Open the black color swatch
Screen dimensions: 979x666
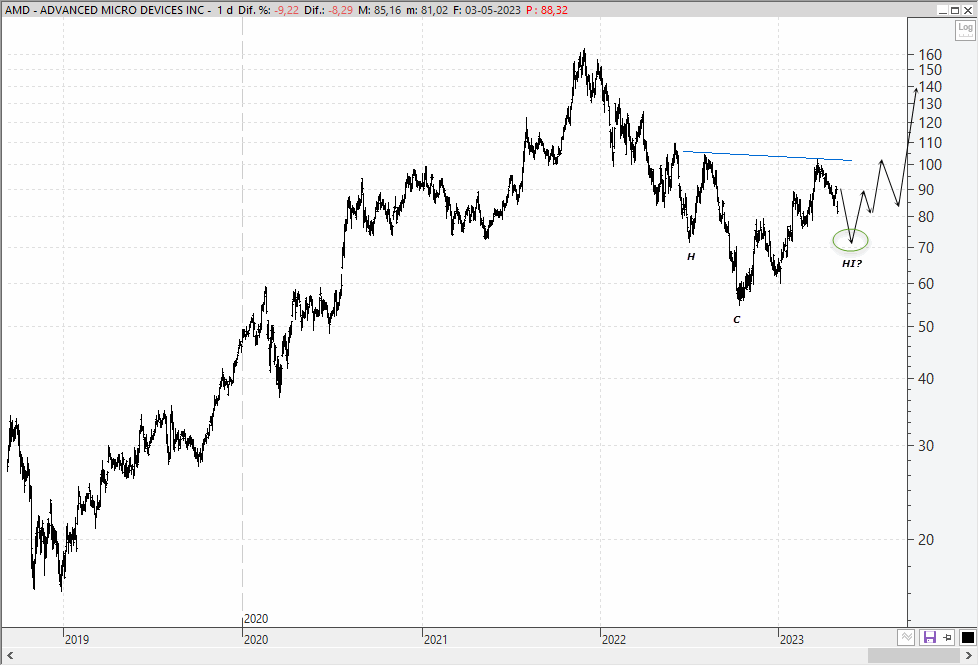coord(967,637)
